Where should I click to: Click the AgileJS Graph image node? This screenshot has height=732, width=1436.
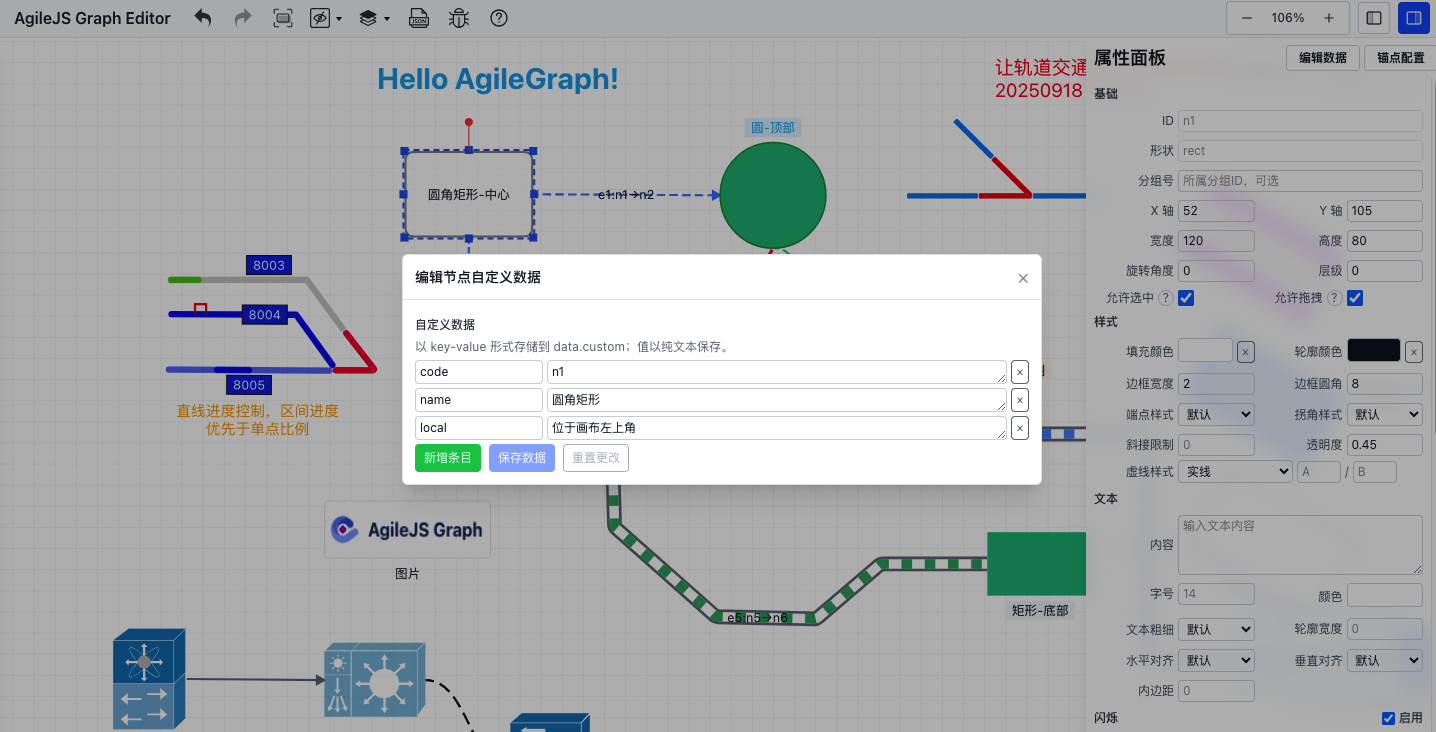pos(408,530)
